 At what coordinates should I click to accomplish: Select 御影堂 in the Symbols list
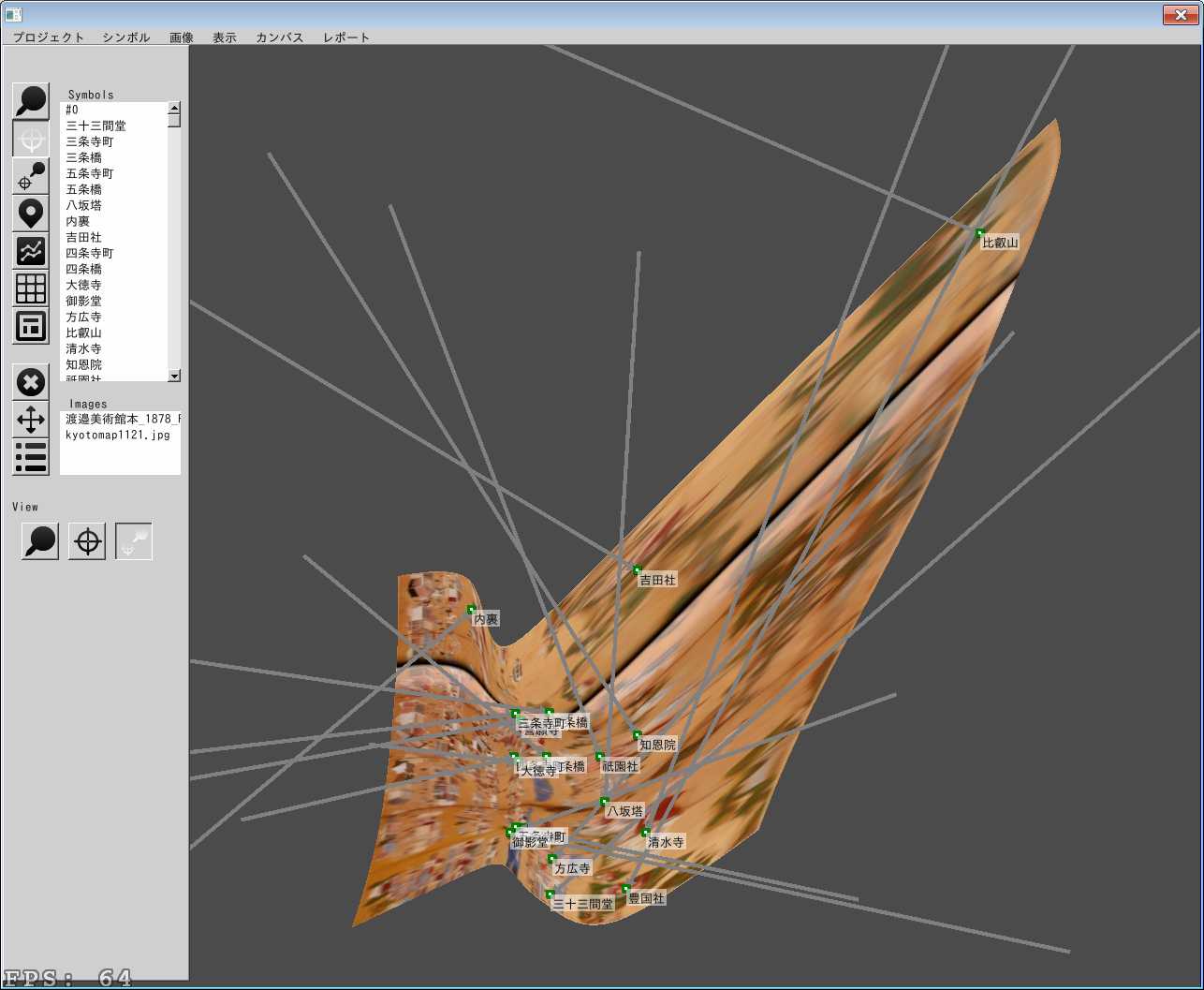pos(113,301)
